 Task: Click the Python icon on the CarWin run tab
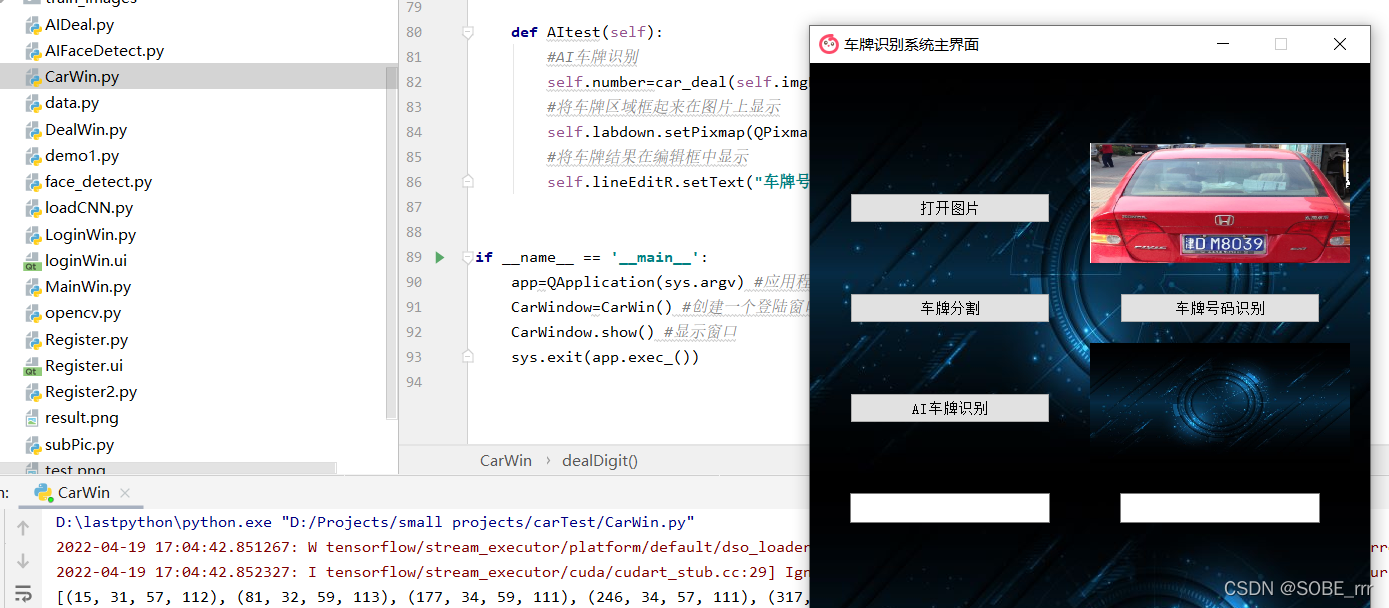[x=43, y=492]
